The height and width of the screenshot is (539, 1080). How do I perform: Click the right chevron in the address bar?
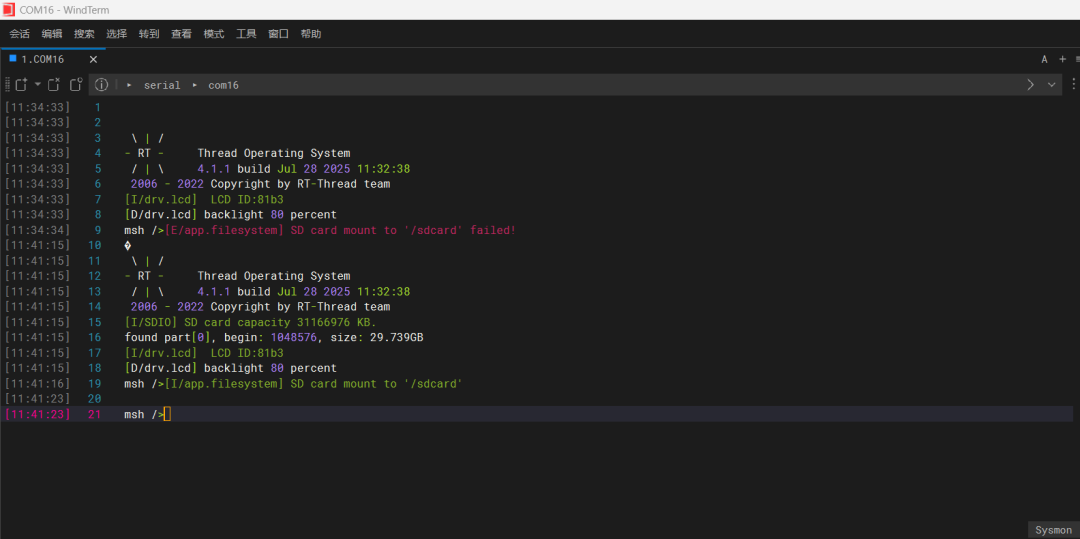coord(1030,85)
